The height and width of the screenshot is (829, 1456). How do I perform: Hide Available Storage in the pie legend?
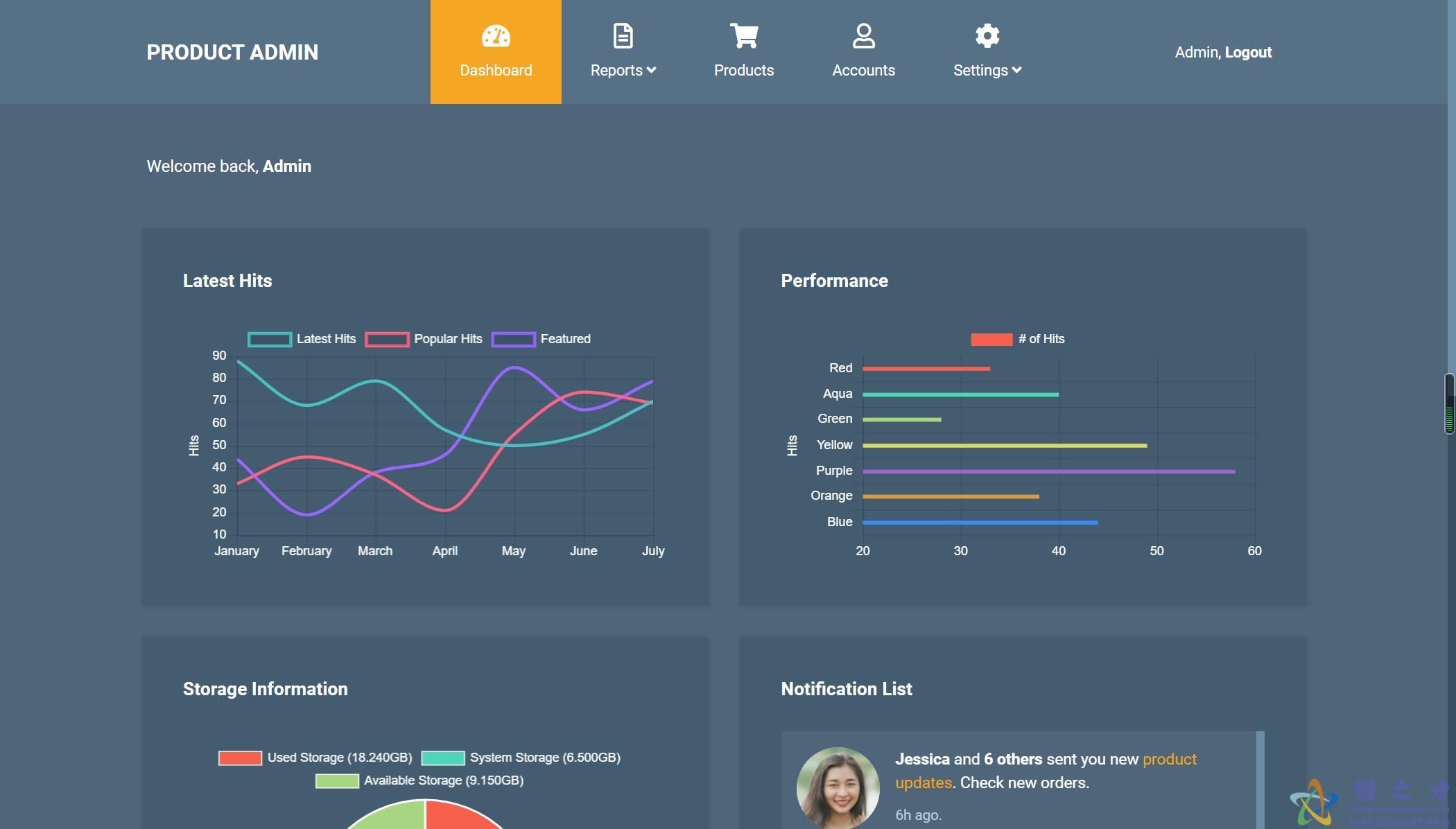[419, 780]
